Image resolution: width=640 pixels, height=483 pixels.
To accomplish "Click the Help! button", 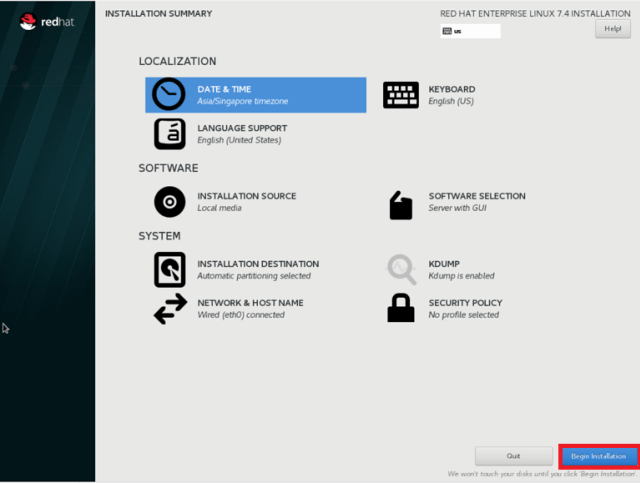I will [613, 29].
